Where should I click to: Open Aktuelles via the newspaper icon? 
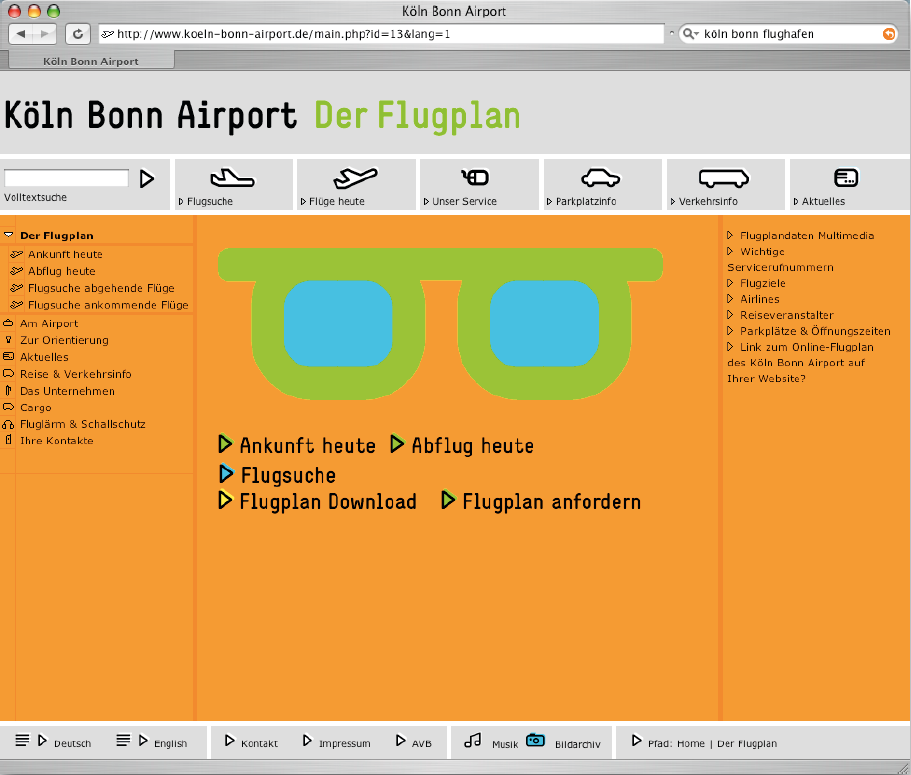point(846,177)
